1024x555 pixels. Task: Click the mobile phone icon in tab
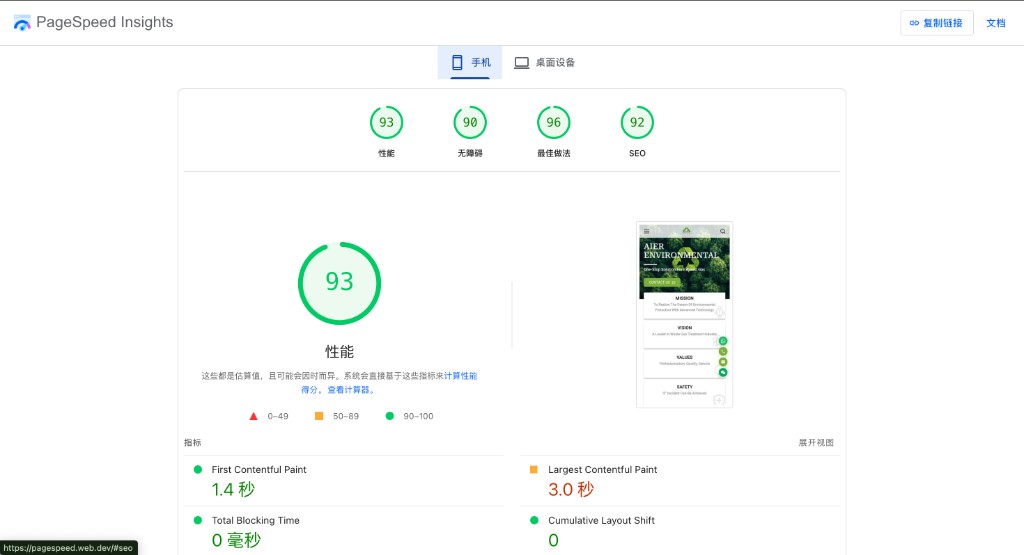point(457,63)
